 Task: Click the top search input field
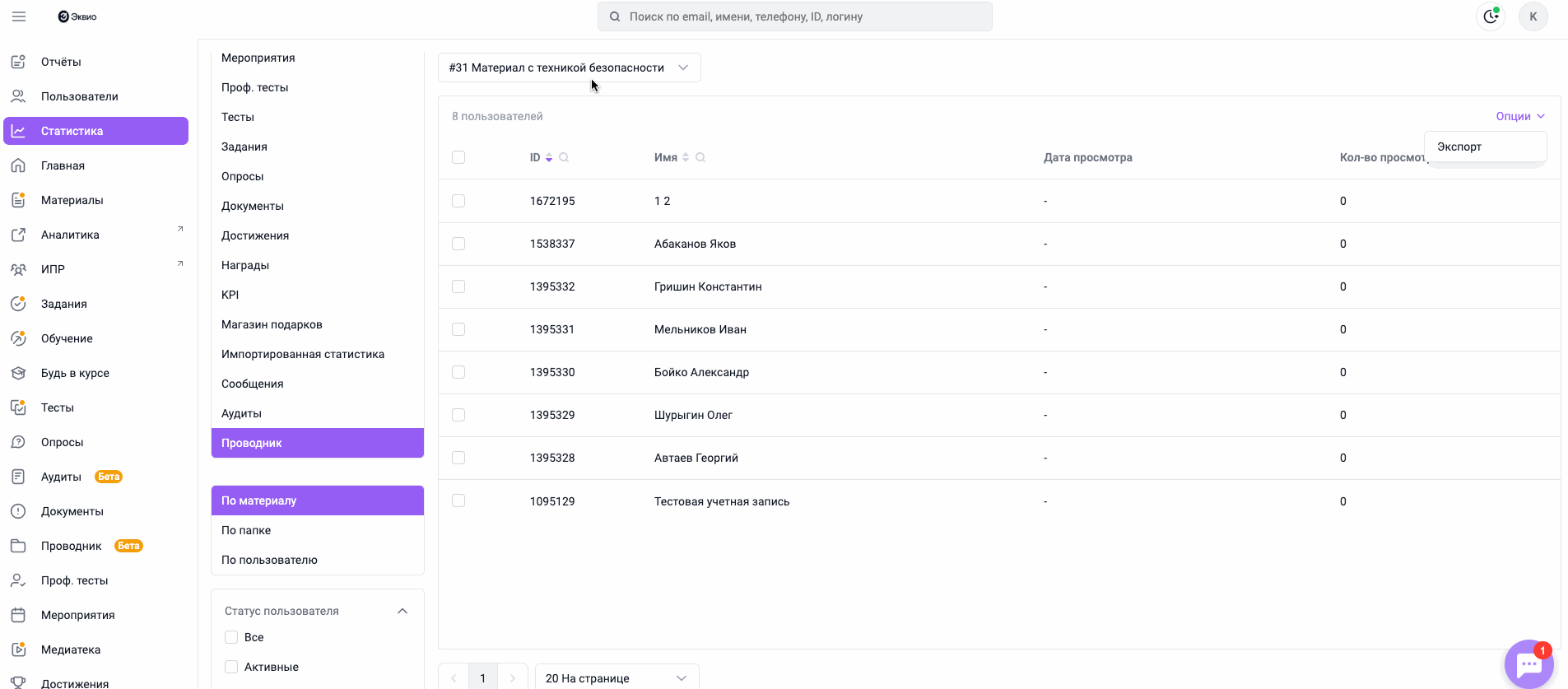click(x=794, y=16)
